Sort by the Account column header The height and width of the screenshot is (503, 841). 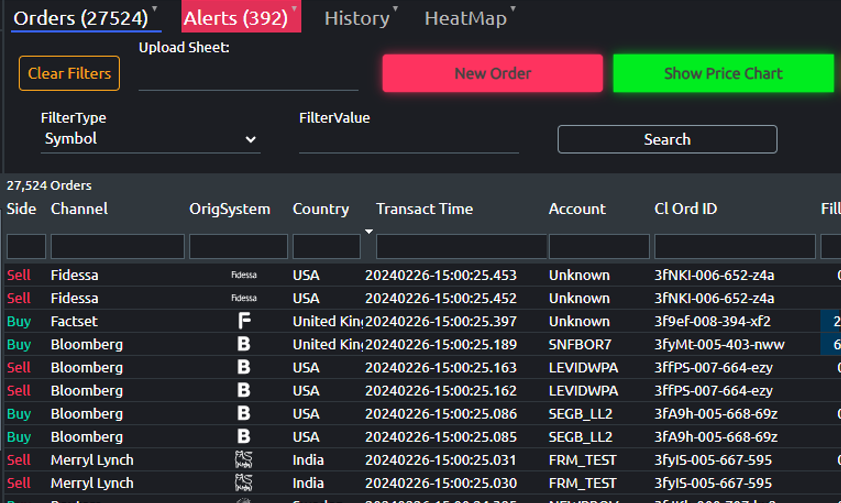[577, 209]
